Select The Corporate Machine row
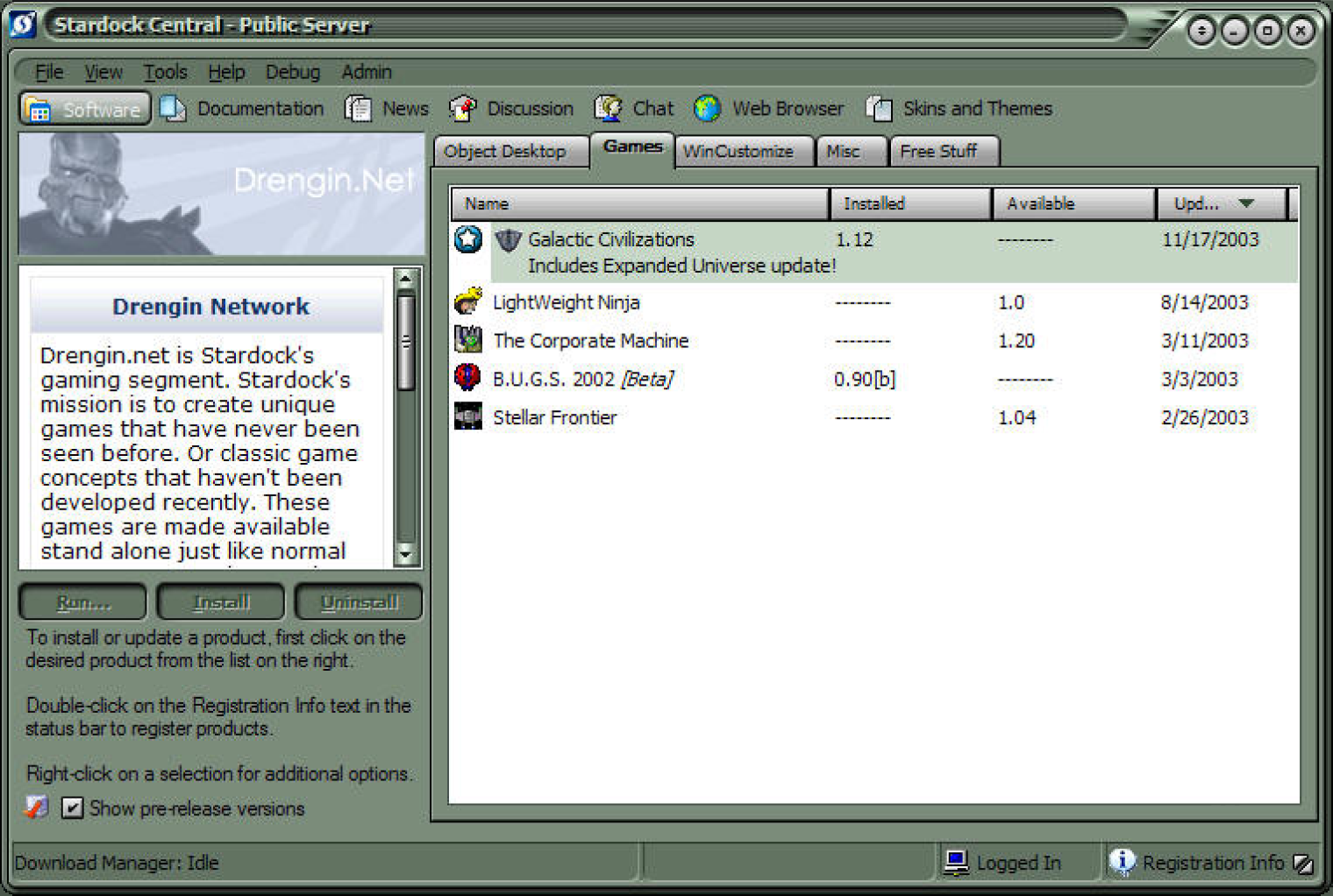This screenshot has height=896, width=1333. coord(874,340)
